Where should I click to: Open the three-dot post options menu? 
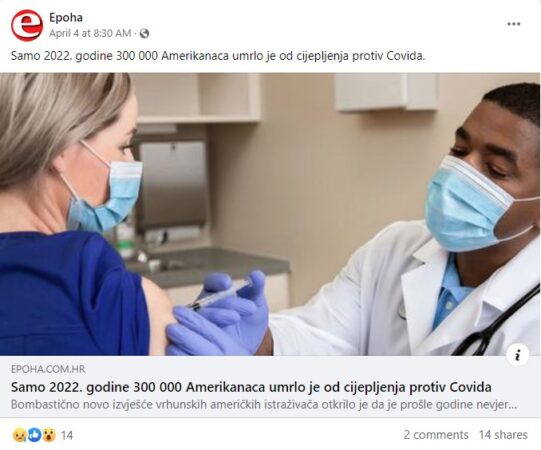click(x=514, y=24)
